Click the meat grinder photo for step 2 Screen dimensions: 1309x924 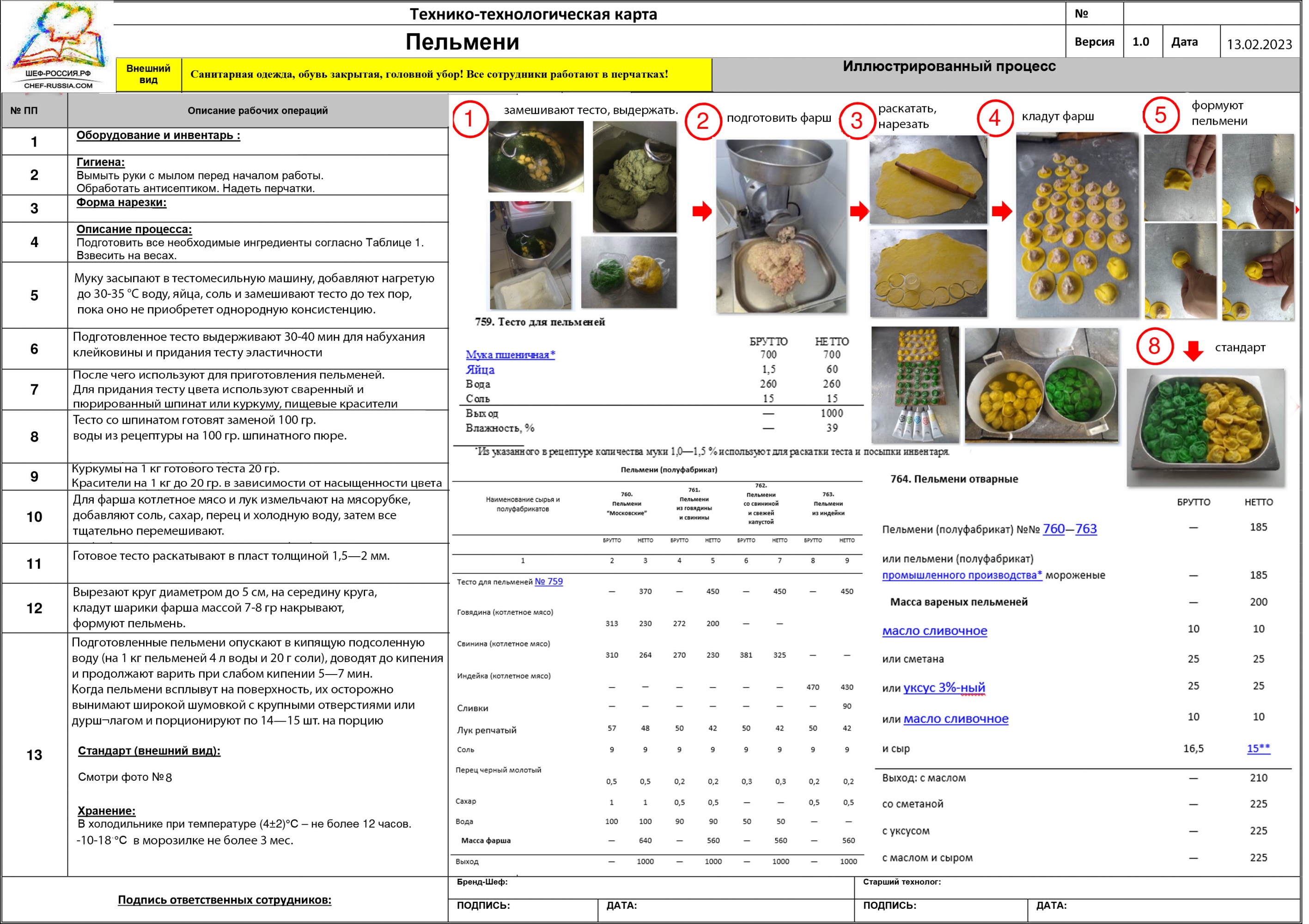(x=782, y=226)
